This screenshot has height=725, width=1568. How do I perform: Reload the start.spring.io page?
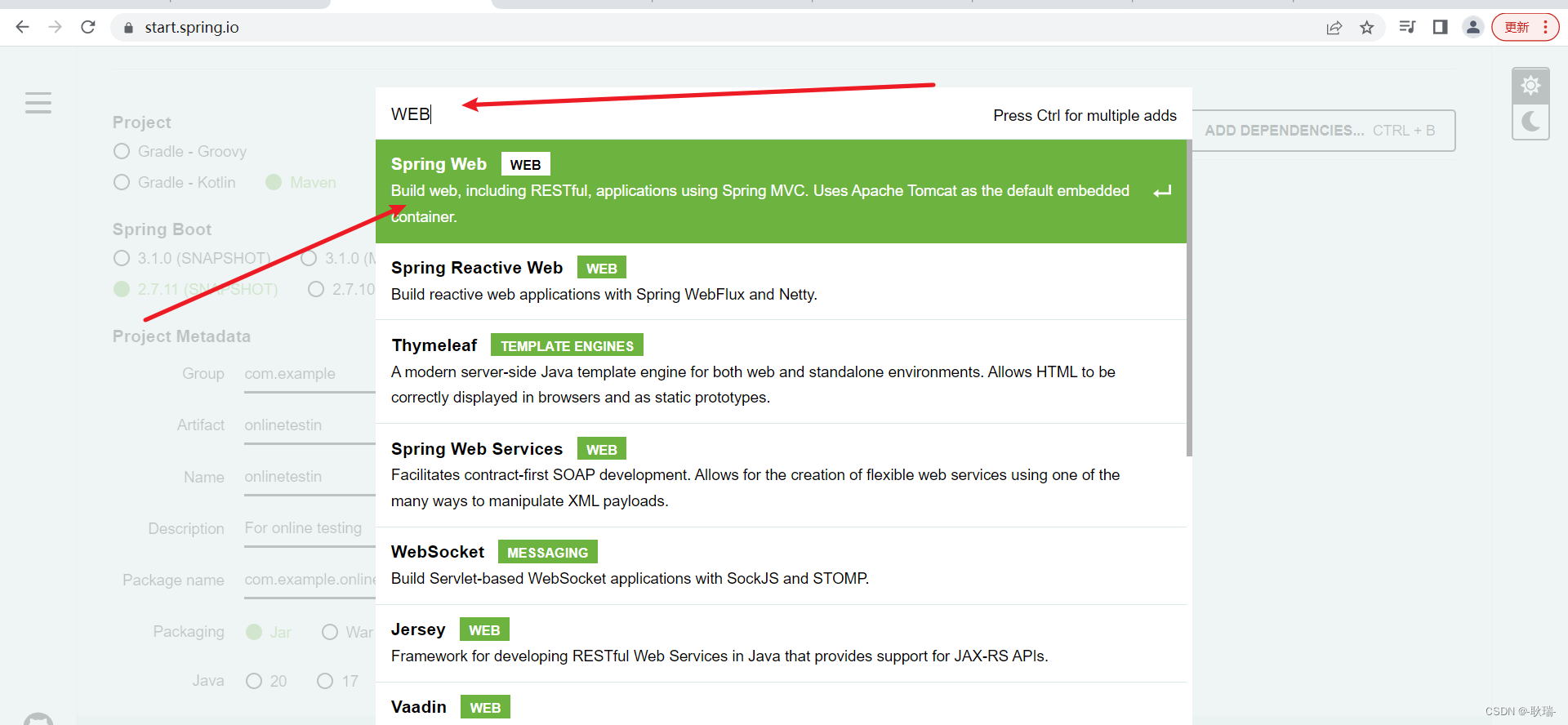[x=88, y=27]
